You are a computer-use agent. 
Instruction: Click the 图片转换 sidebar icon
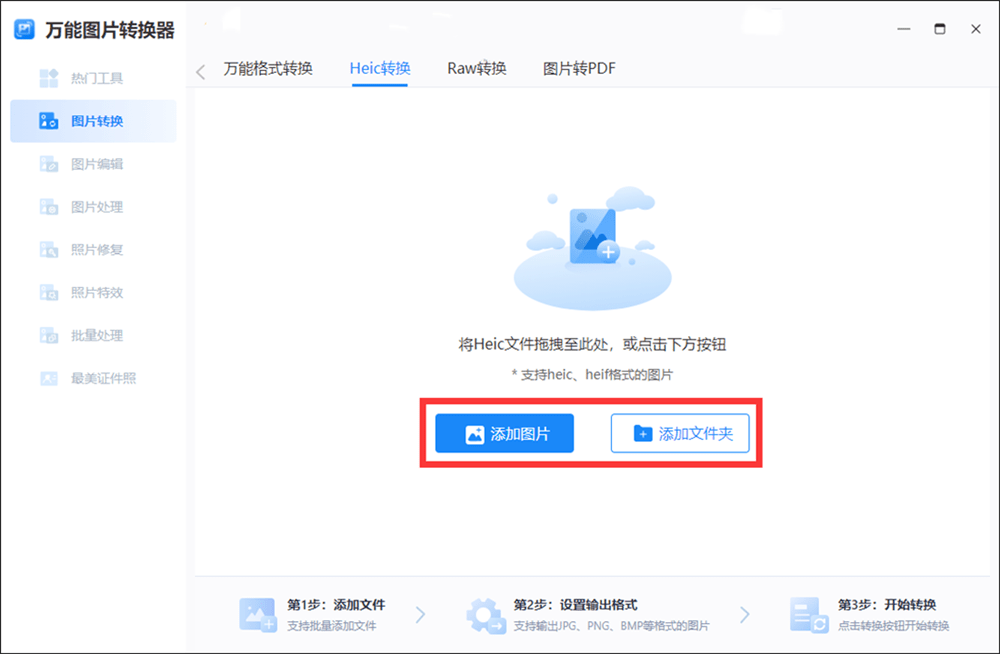(x=49, y=121)
